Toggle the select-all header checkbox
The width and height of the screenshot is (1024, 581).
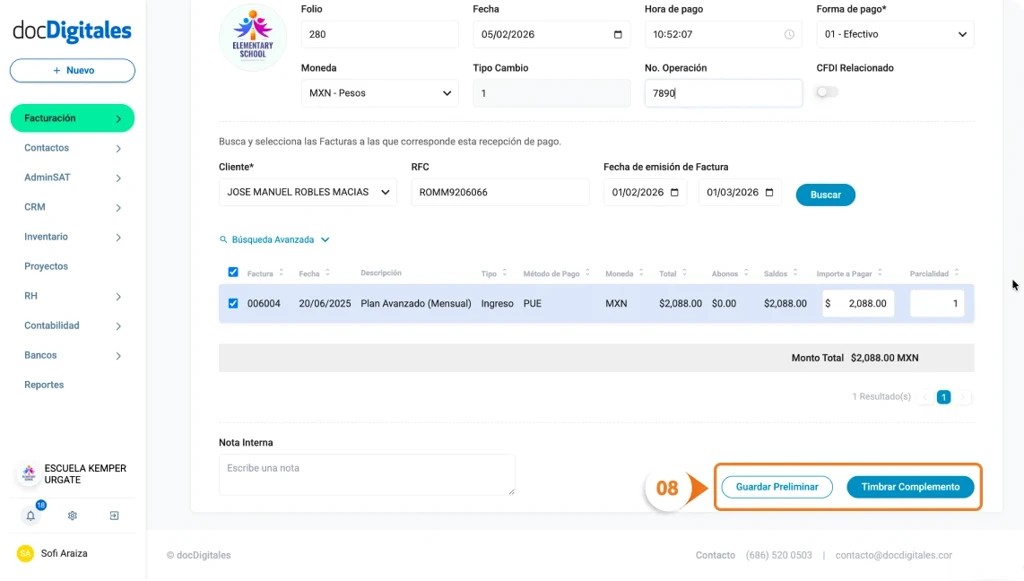click(x=234, y=272)
